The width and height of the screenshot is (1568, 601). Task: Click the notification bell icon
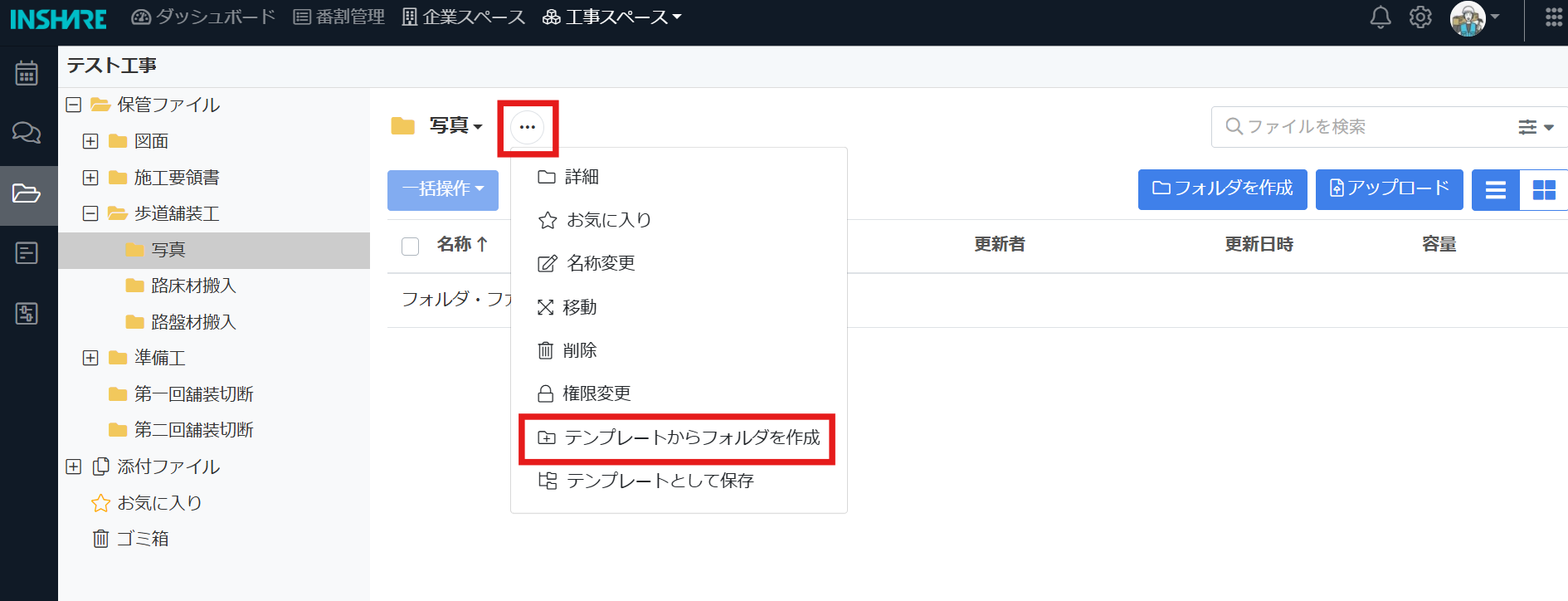pos(1381,17)
